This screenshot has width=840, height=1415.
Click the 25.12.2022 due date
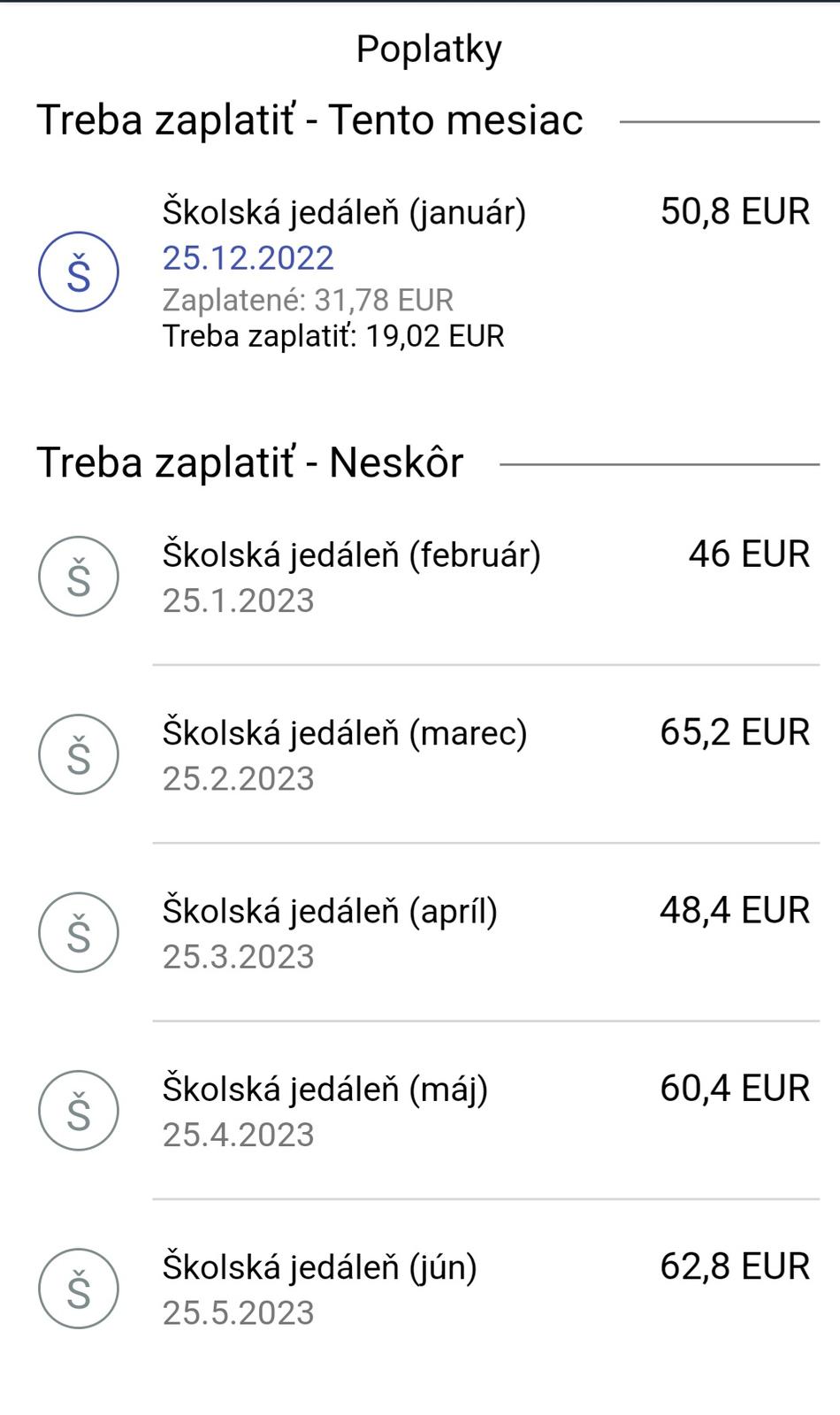coord(248,257)
